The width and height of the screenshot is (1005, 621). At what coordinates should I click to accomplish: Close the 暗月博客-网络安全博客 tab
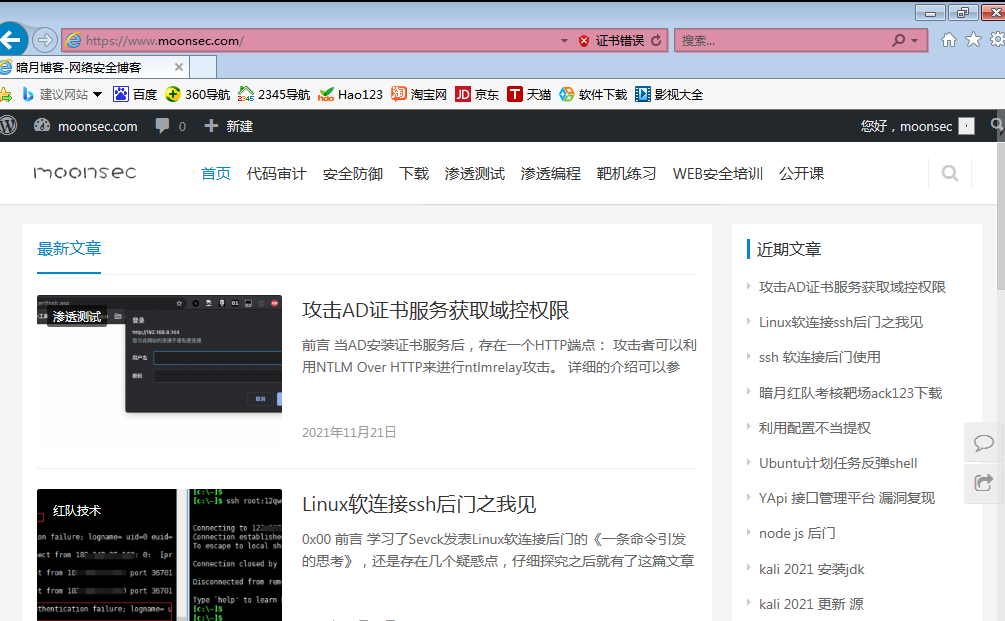[179, 67]
